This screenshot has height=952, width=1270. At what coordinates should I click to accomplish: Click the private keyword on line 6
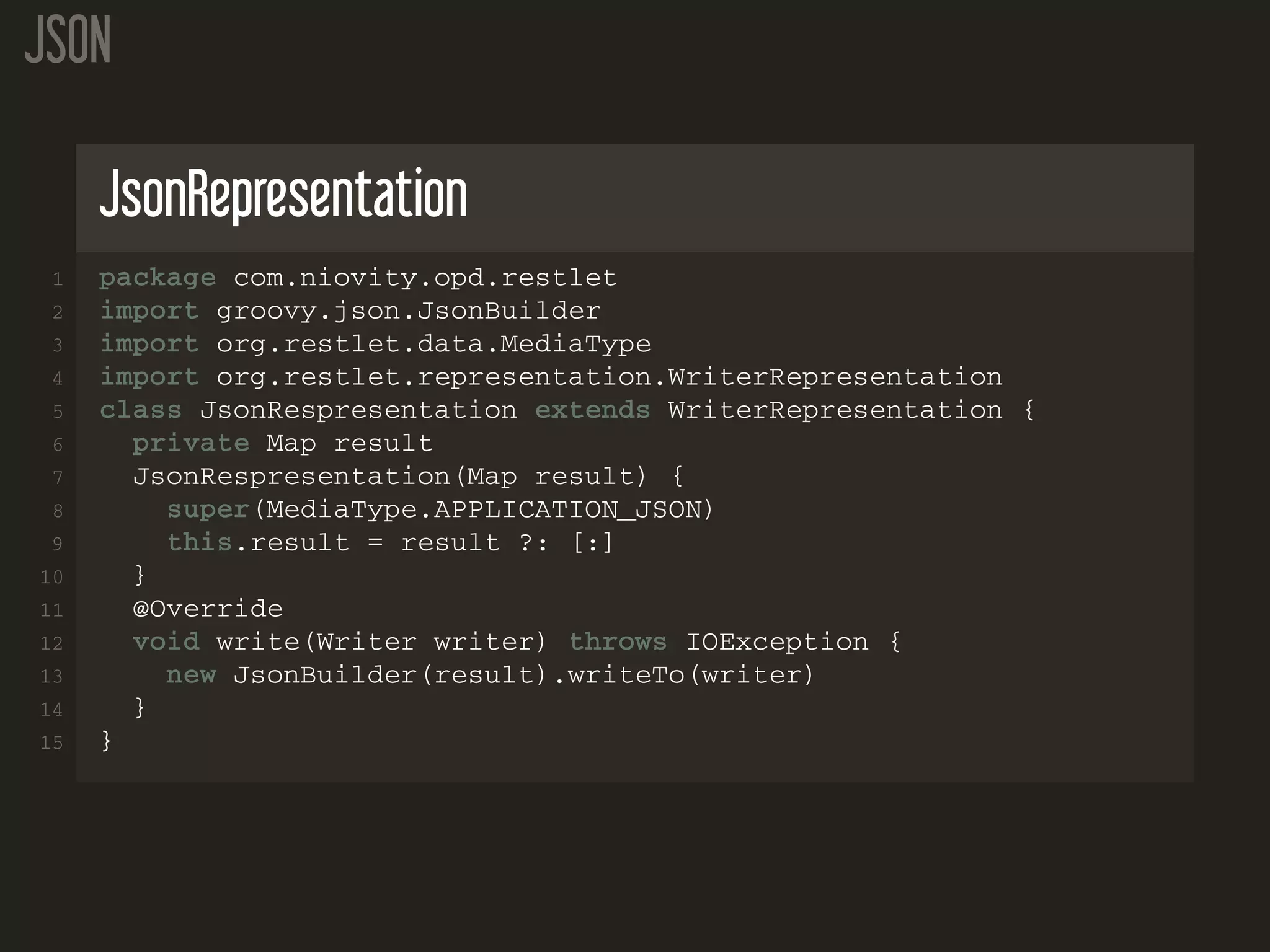tap(191, 443)
